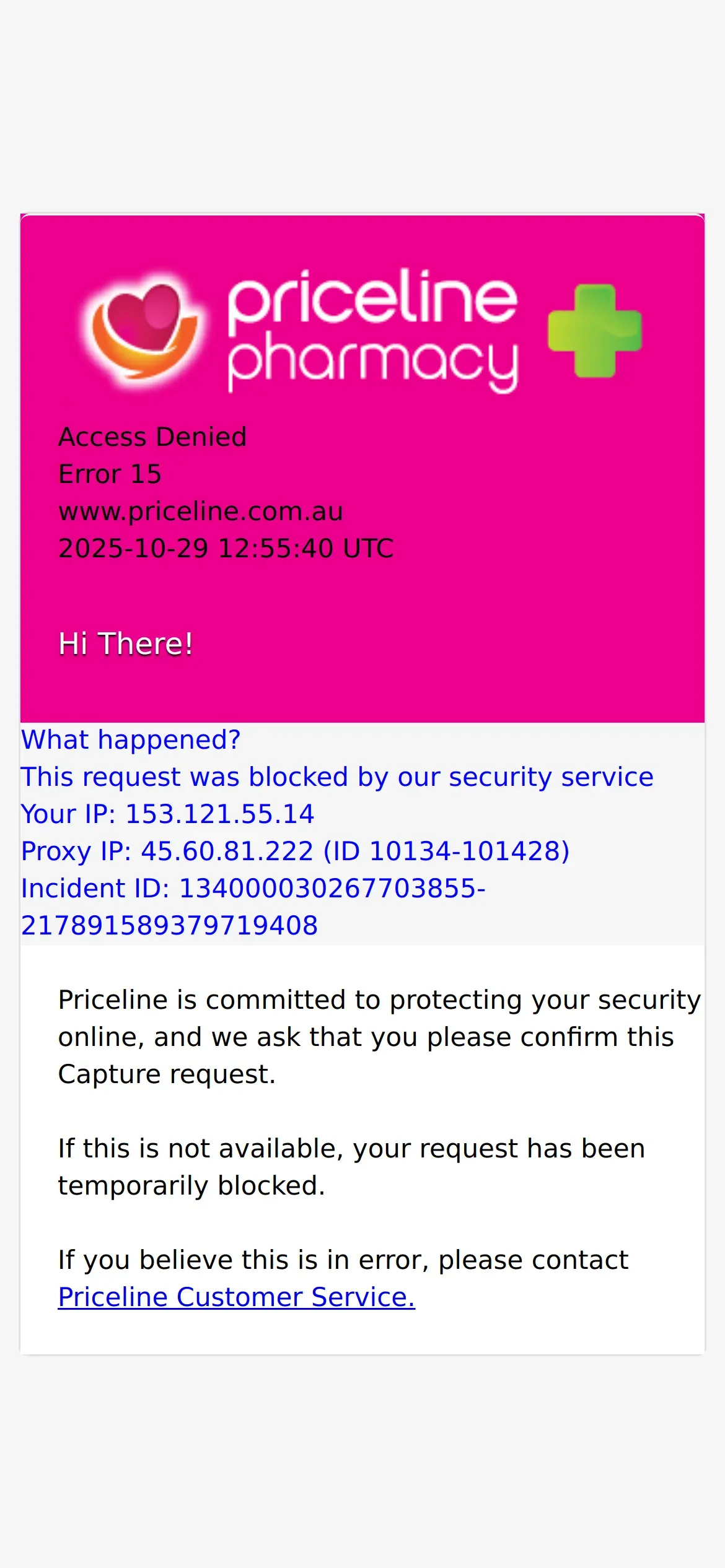725x1568 pixels.
Task: Click the proxy "(ID 10134-101428)" text
Action: pyautogui.click(x=446, y=851)
